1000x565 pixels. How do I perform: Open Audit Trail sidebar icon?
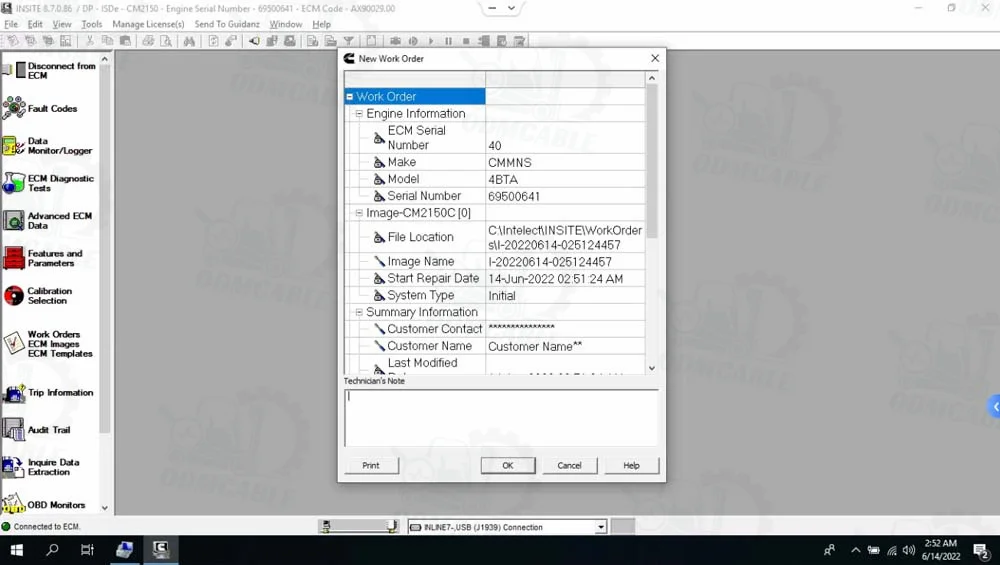[14, 430]
